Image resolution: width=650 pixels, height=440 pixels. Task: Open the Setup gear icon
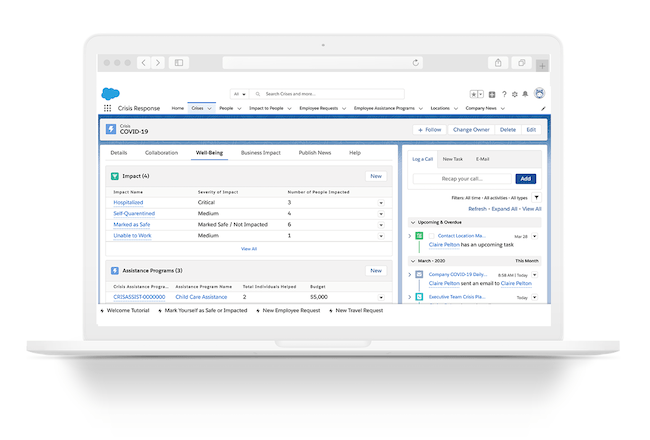pos(515,94)
